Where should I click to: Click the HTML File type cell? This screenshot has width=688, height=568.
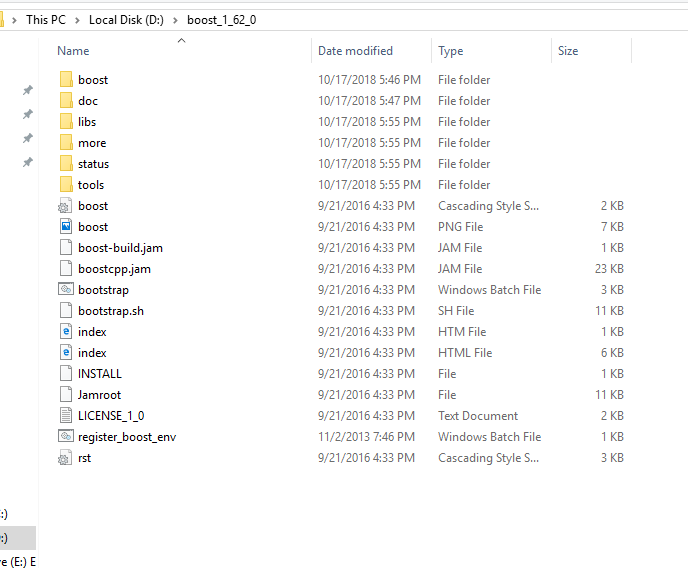pyautogui.click(x=465, y=353)
